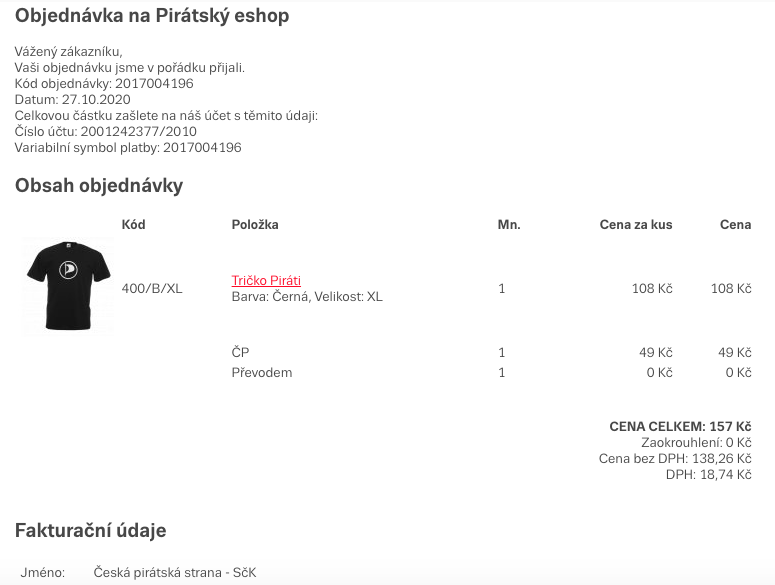The height and width of the screenshot is (585, 775).
Task: Click the product code 400/B/XL
Action: click(x=152, y=289)
